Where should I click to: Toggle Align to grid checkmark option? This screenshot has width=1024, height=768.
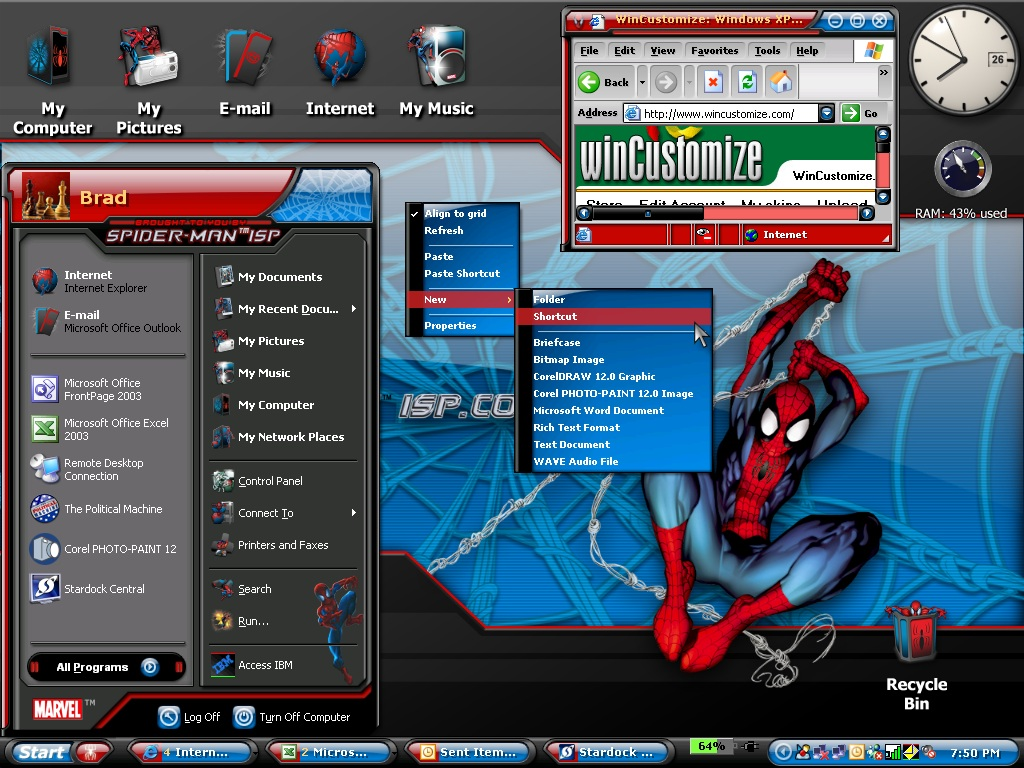point(455,214)
